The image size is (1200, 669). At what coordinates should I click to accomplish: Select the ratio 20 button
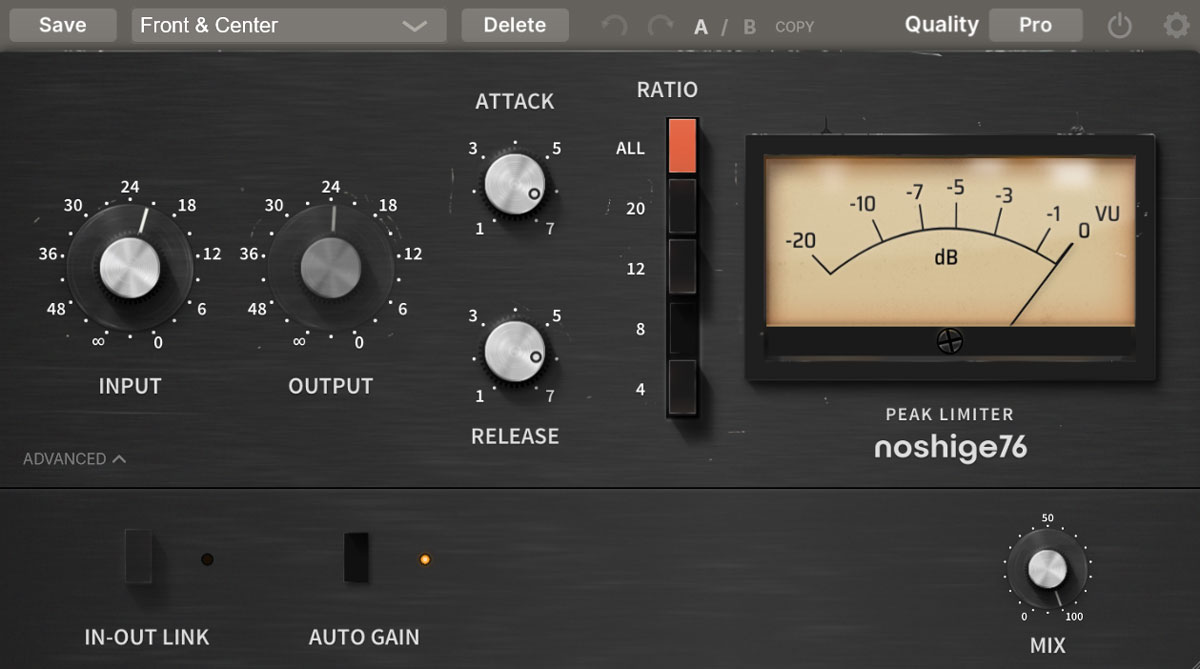click(682, 207)
